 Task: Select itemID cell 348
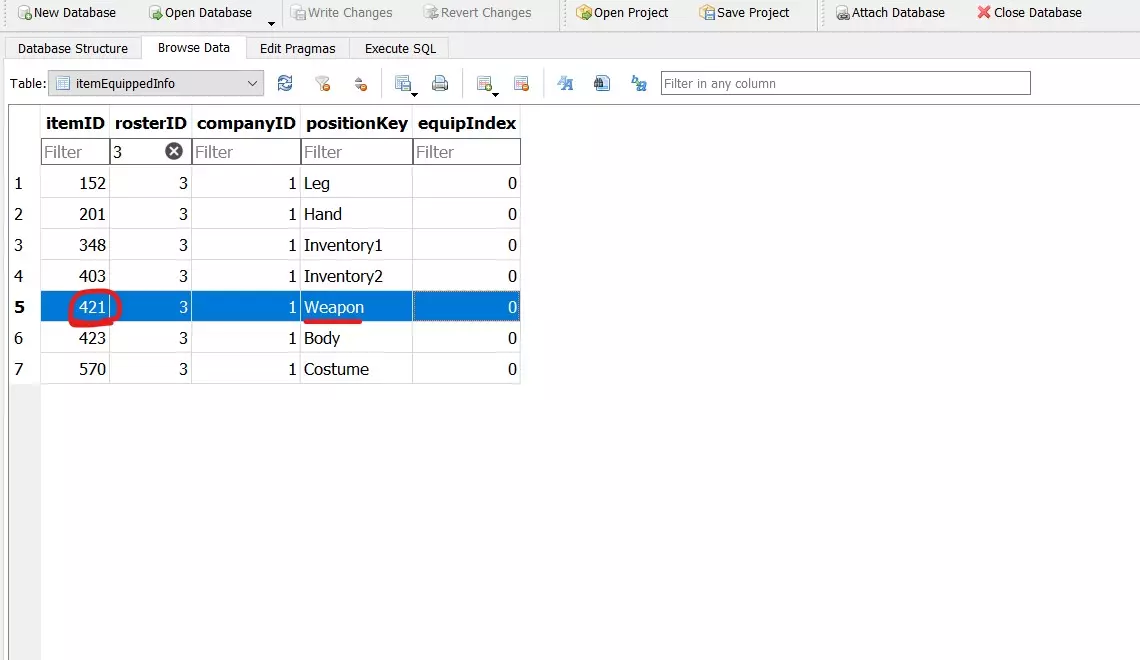[75, 245]
